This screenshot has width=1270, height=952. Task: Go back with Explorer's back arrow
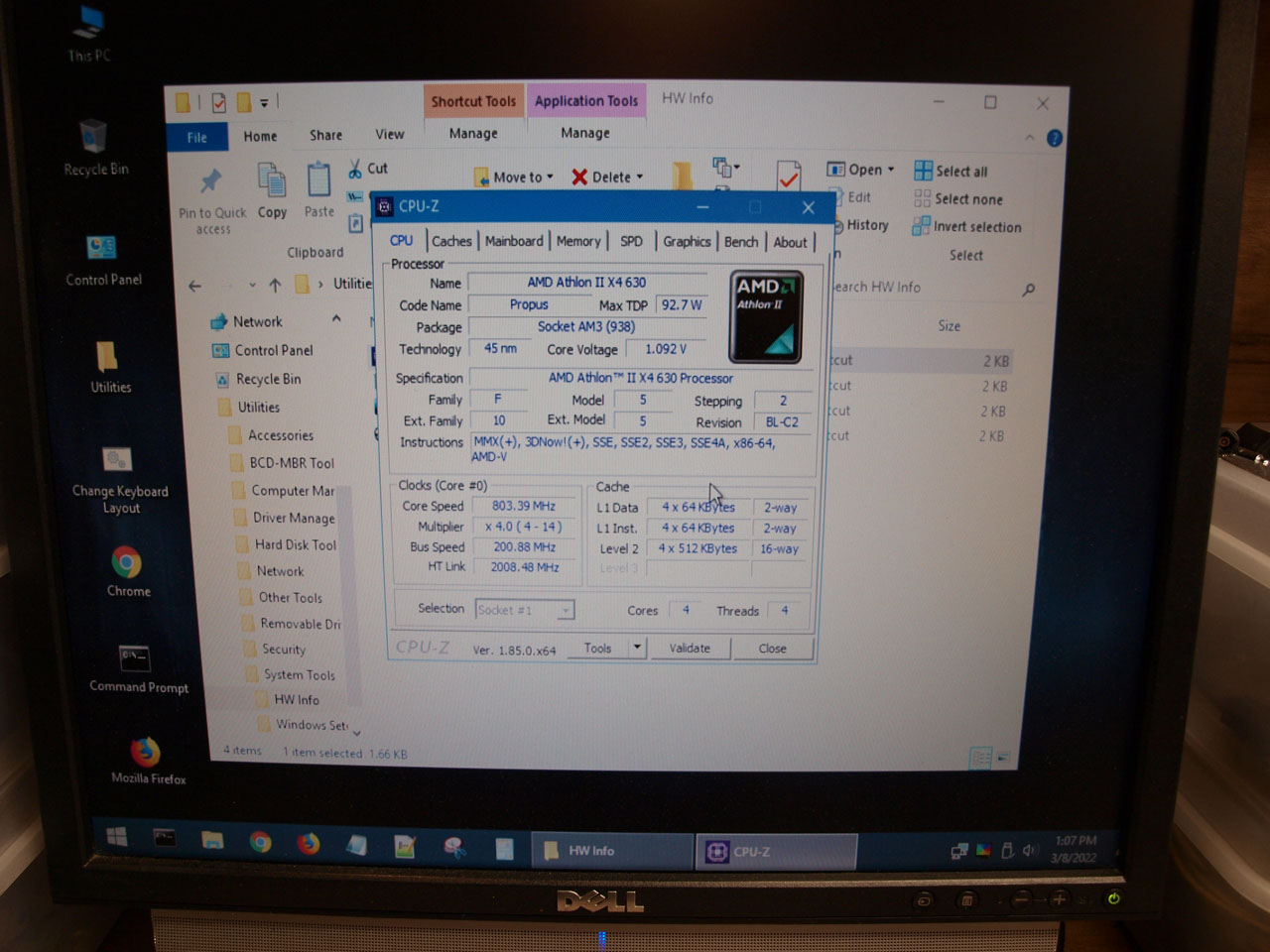click(x=195, y=286)
